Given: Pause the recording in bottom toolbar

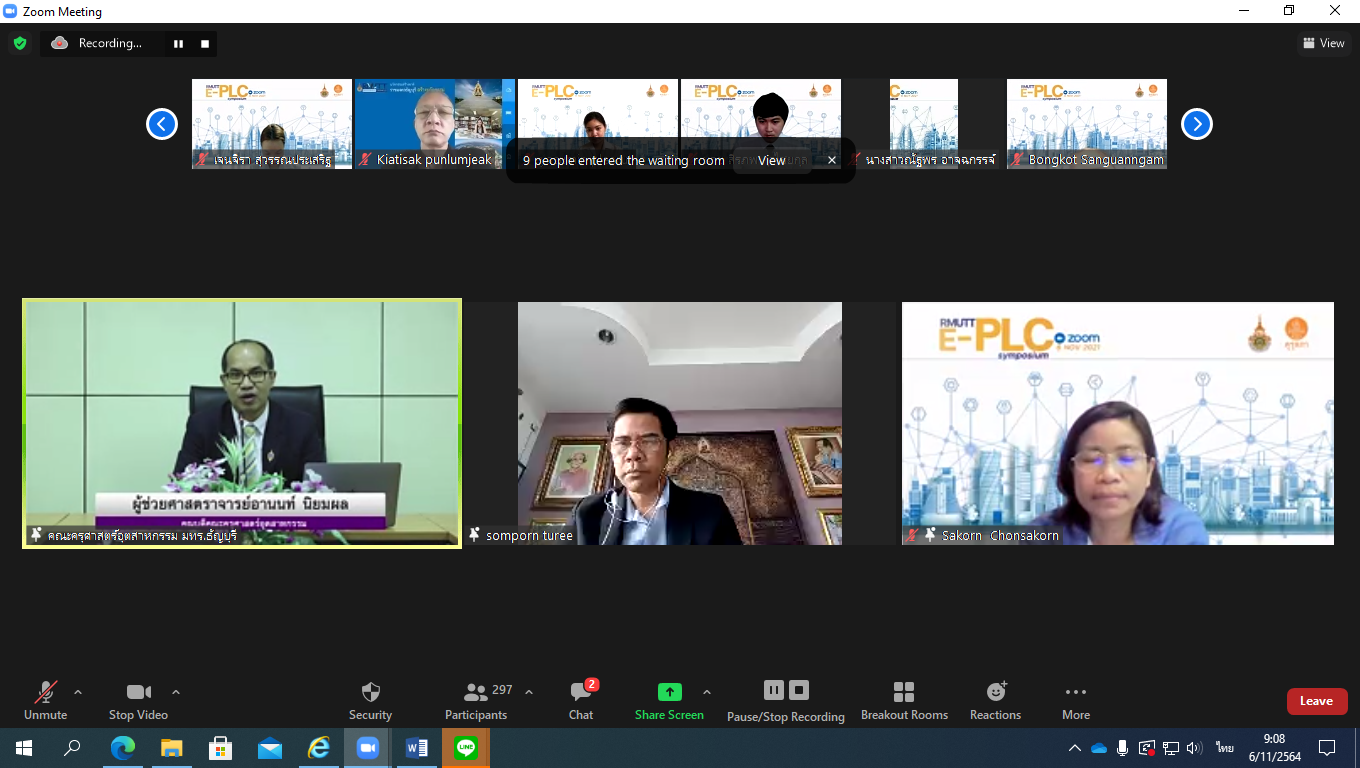Looking at the screenshot, I should click(773, 690).
